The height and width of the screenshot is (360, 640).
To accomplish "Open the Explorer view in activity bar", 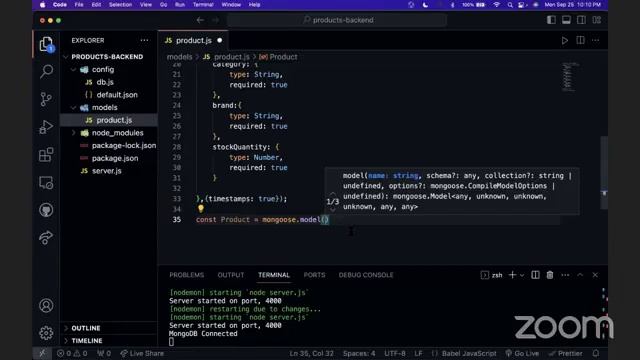I will pos(46,44).
